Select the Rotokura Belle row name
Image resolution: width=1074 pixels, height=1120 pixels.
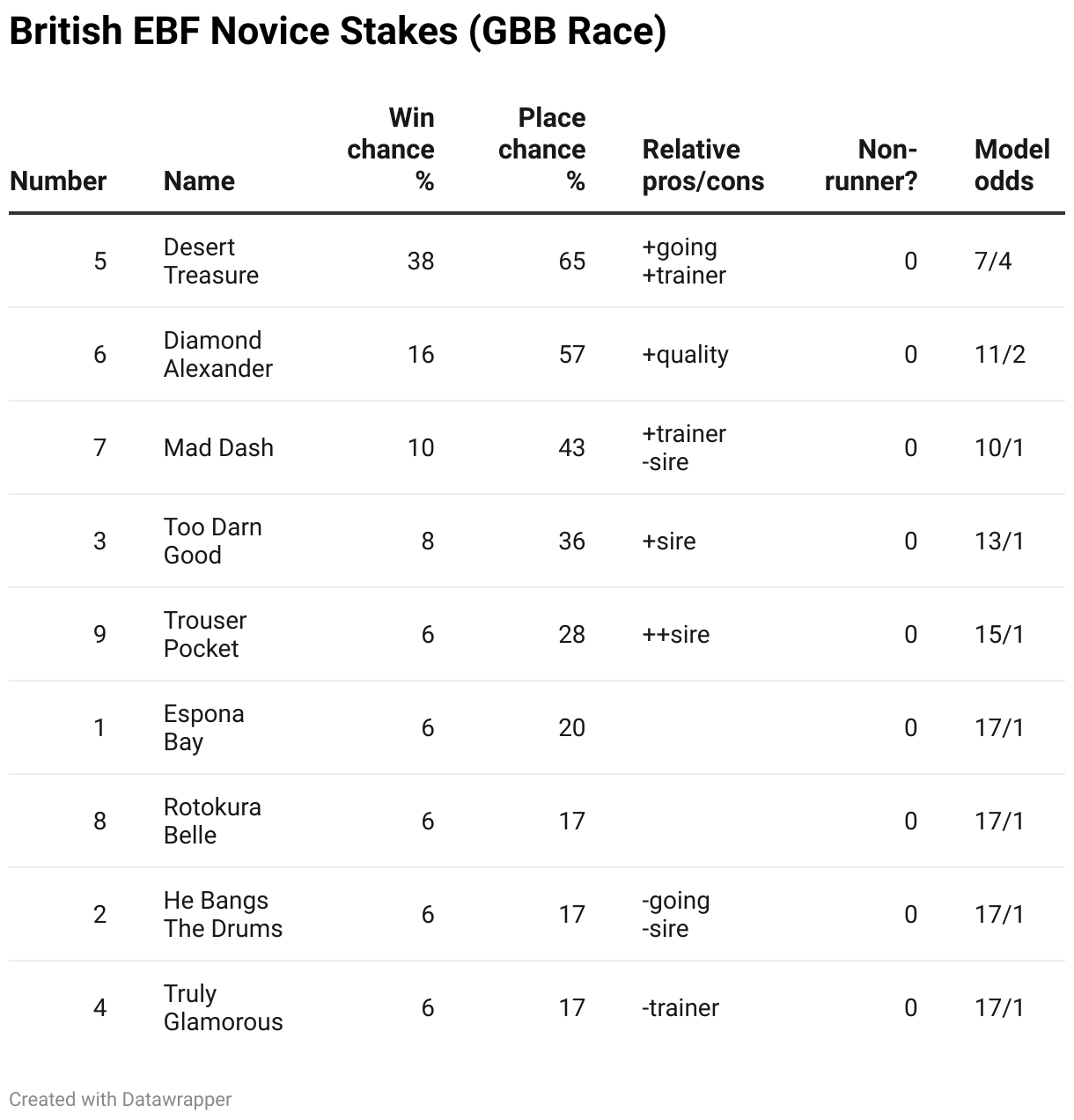212,822
